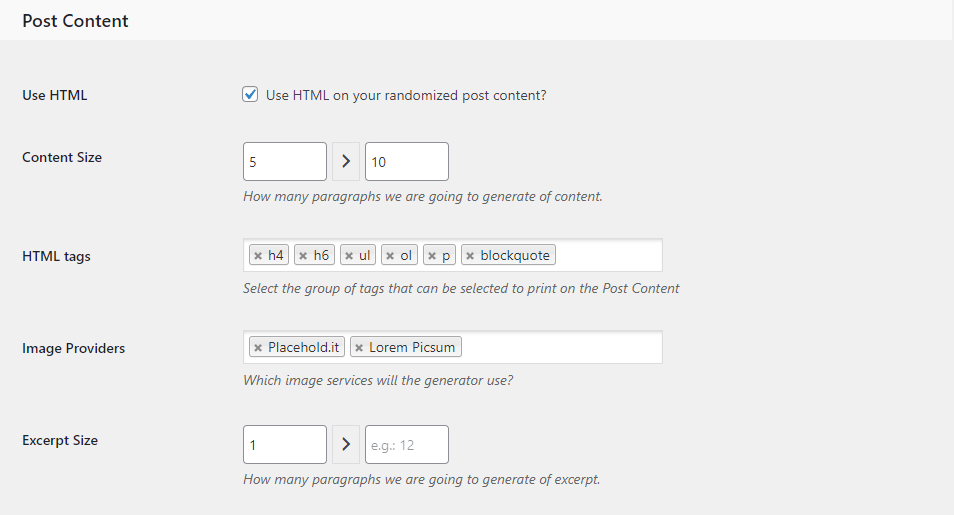Viewport: 954px width, 515px height.
Task: Remove Placehold.it image provider
Action: pos(258,348)
